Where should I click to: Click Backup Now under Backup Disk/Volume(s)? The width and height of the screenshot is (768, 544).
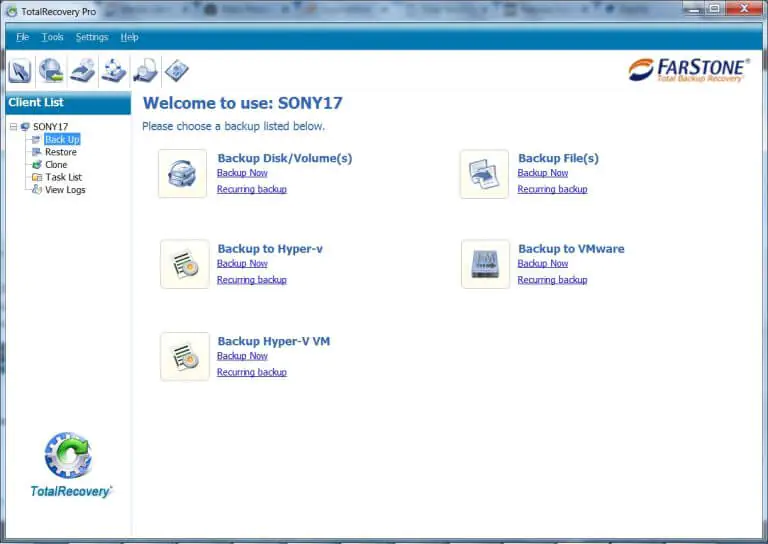pyautogui.click(x=242, y=173)
